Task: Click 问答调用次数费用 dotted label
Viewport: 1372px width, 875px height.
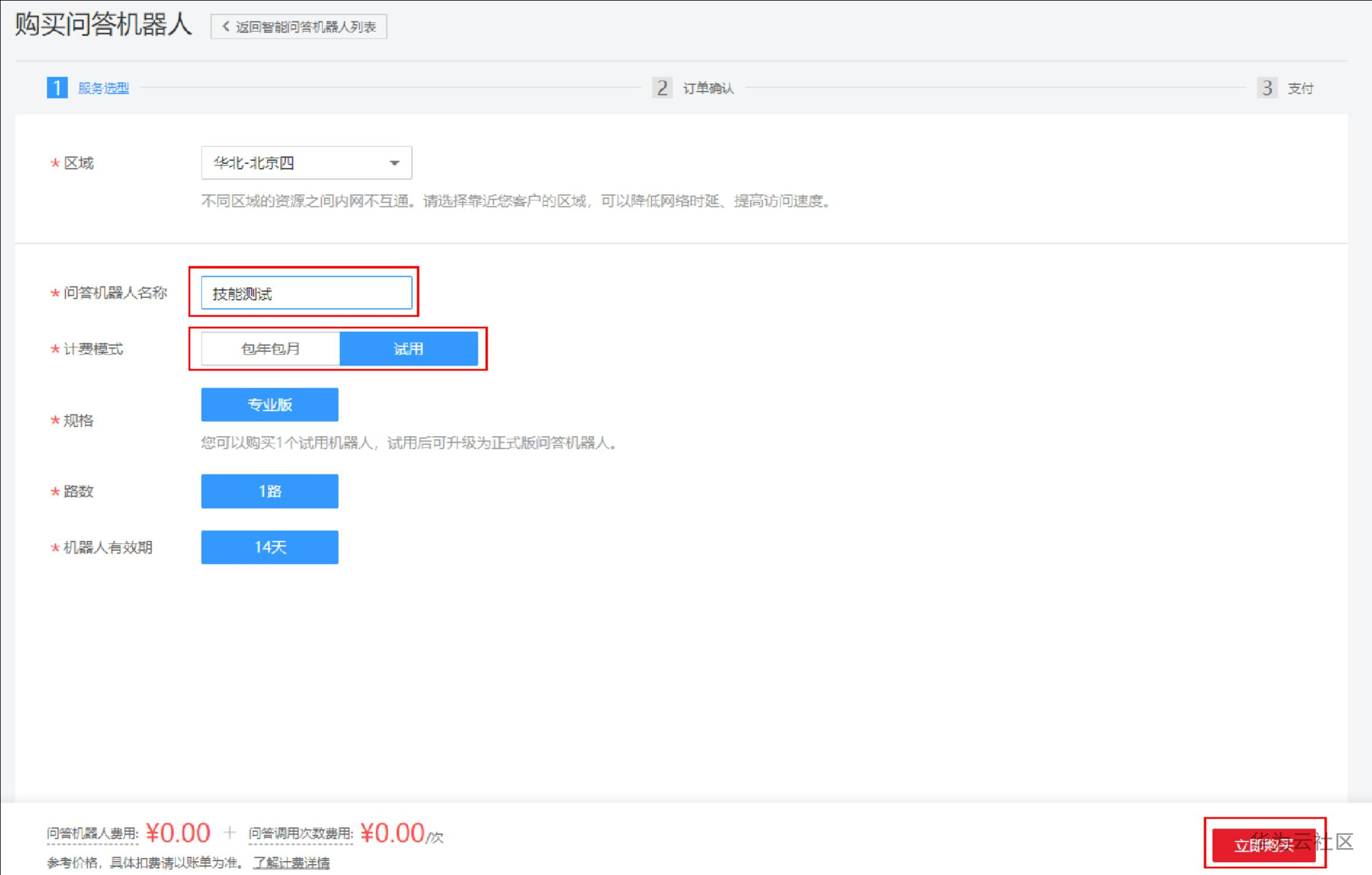Action: coord(301,833)
